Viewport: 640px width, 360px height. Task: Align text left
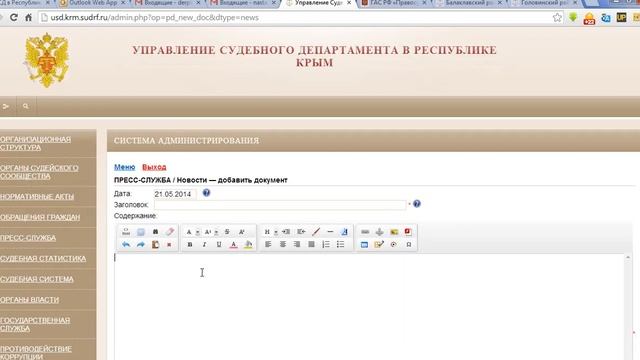pos(268,244)
